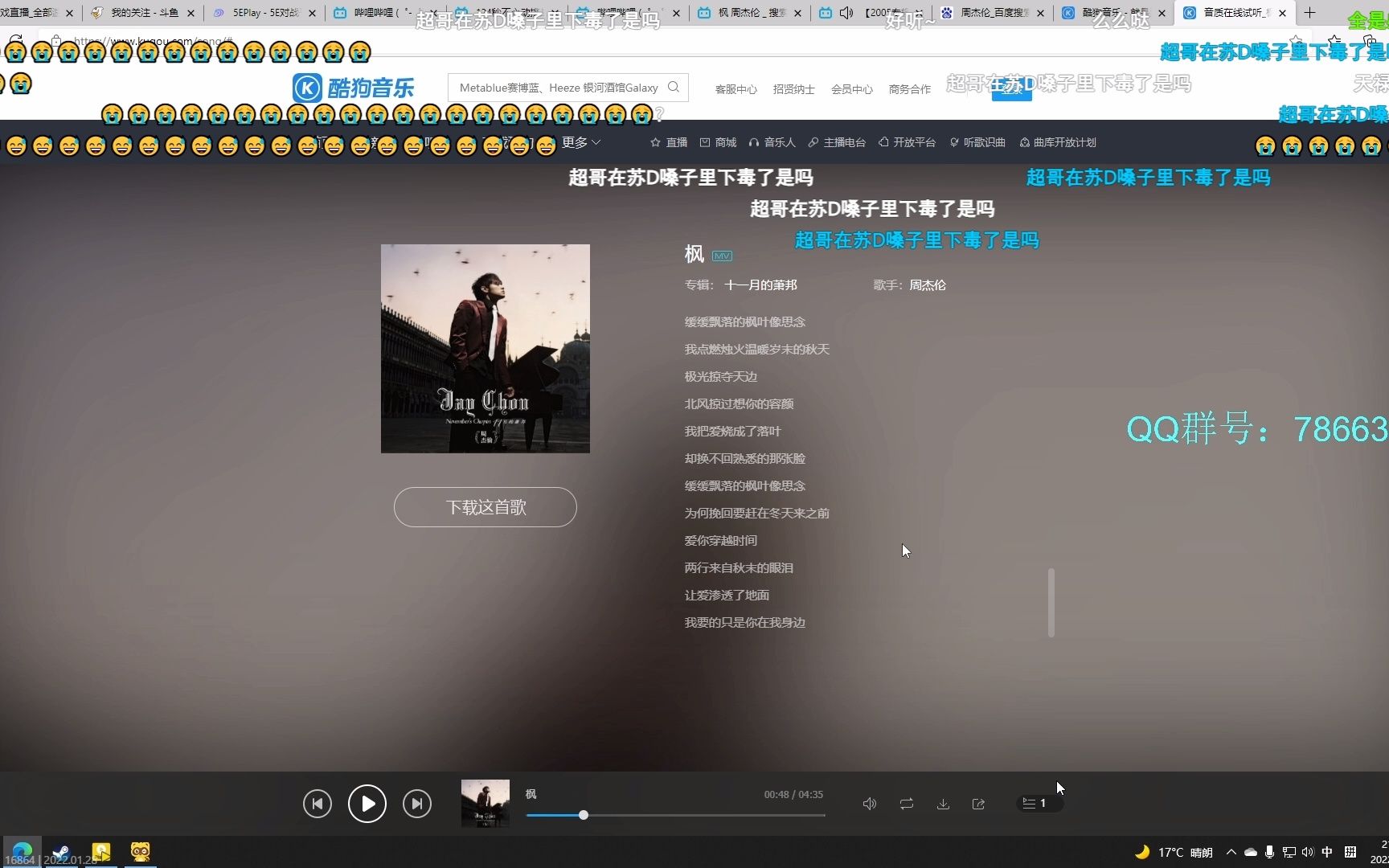Switch to the 5EPlay browser tab
This screenshot has width=1389, height=868.
pyautogui.click(x=264, y=13)
